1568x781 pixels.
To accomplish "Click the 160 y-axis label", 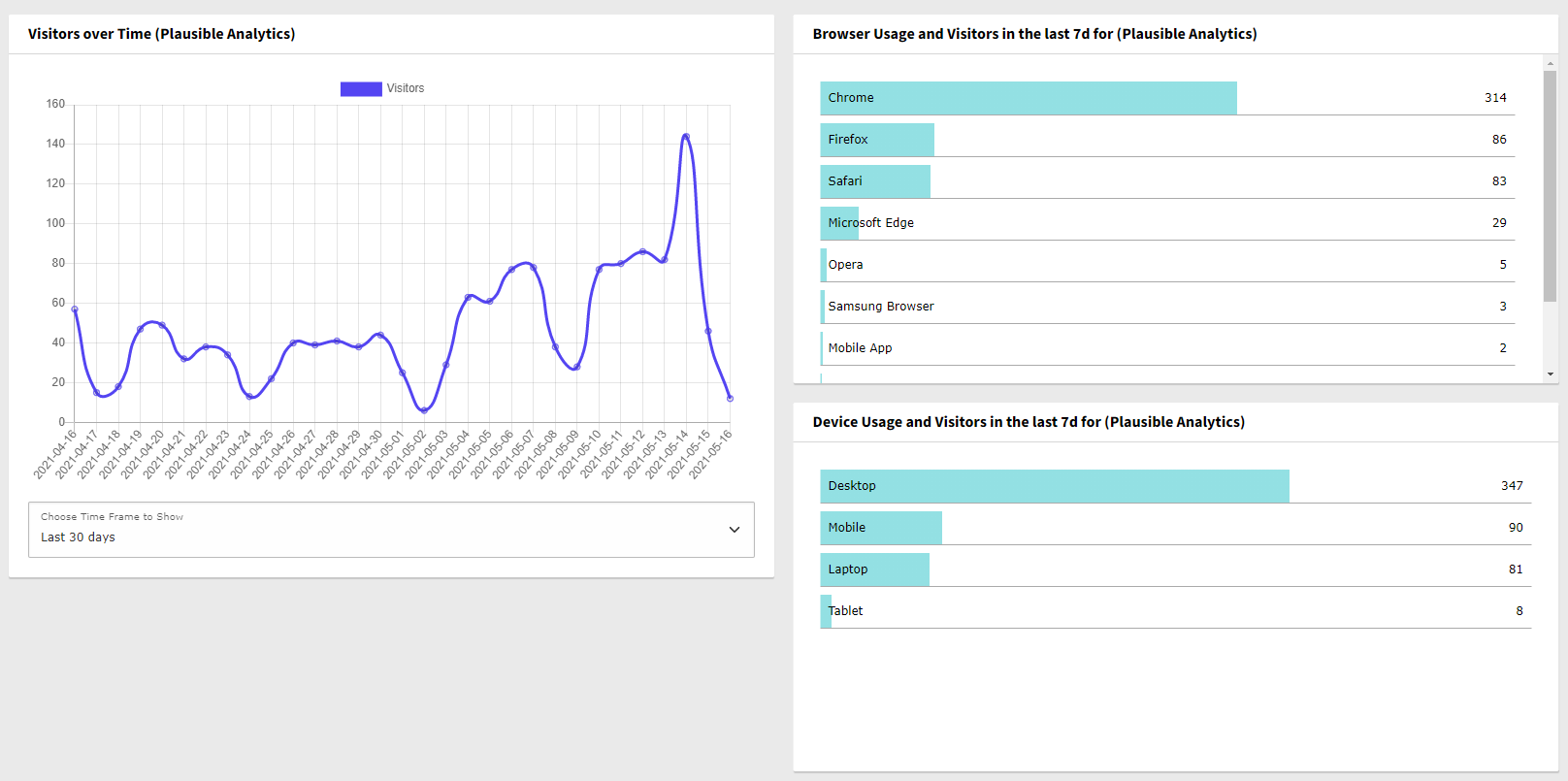I will (x=55, y=104).
